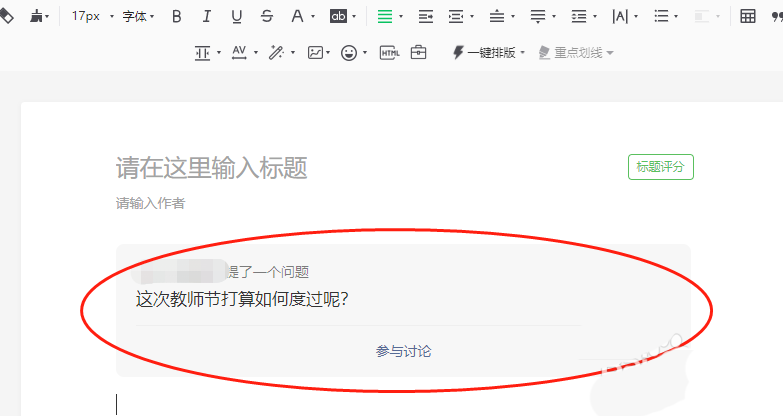Screen dimensions: 783x416
Task: Click the 参与讨论 link
Action: click(x=403, y=351)
